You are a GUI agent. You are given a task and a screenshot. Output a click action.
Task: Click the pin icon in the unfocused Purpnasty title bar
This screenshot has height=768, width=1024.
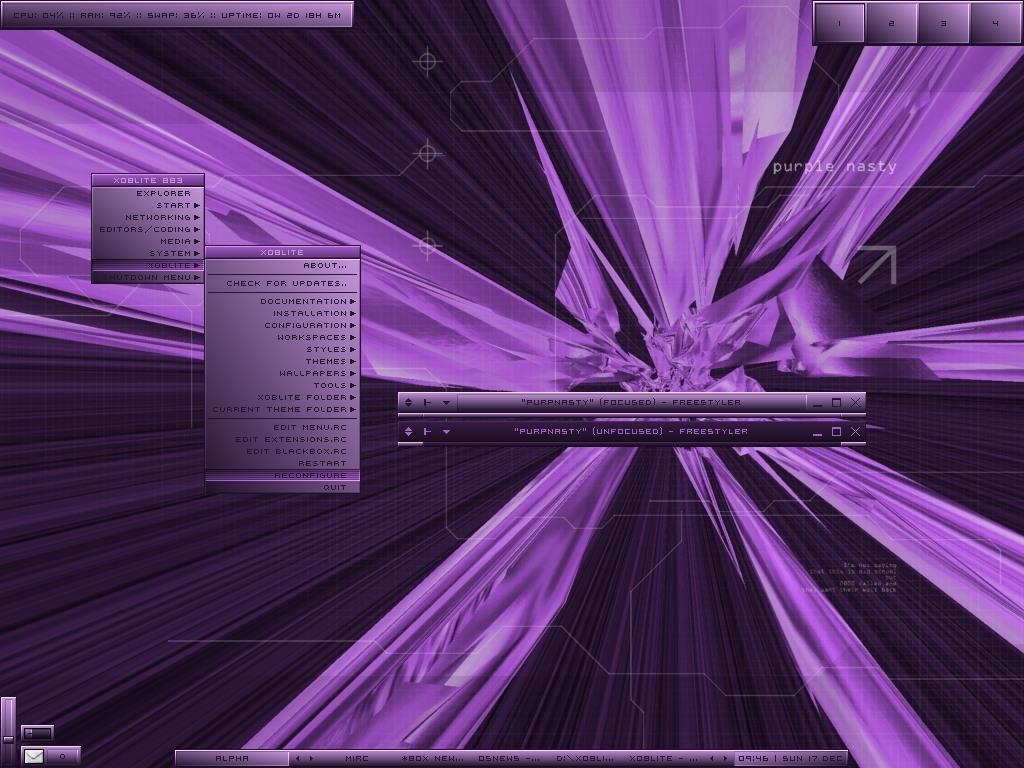pyautogui.click(x=427, y=431)
